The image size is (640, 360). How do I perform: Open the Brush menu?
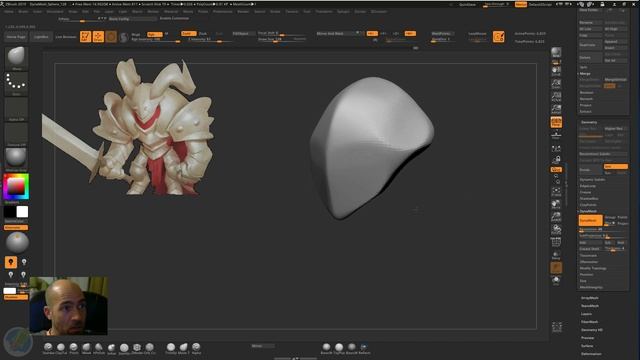pyautogui.click(x=23, y=11)
